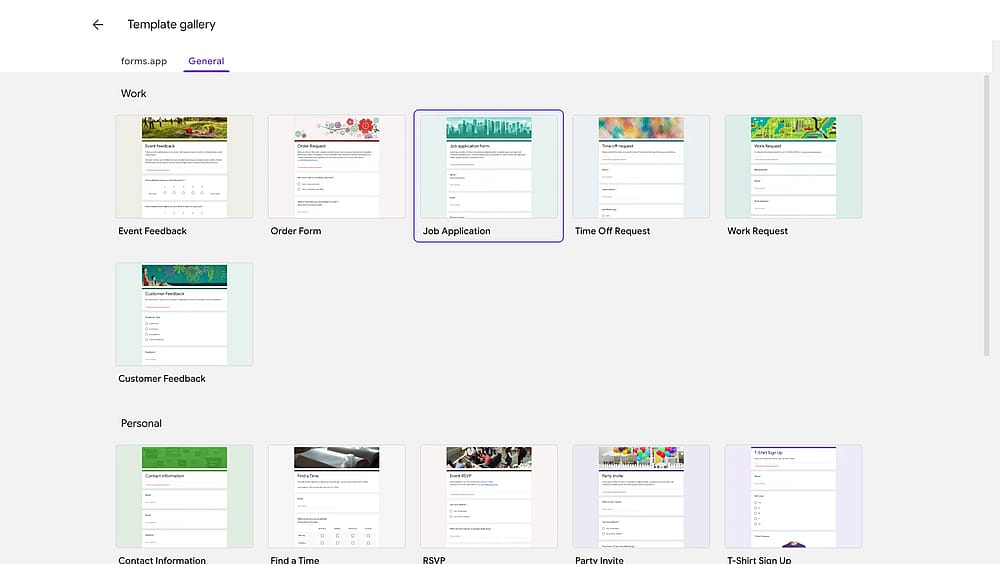Viewport: 1000px width, 564px height.
Task: Click the Time Off Request label
Action: coord(612,231)
